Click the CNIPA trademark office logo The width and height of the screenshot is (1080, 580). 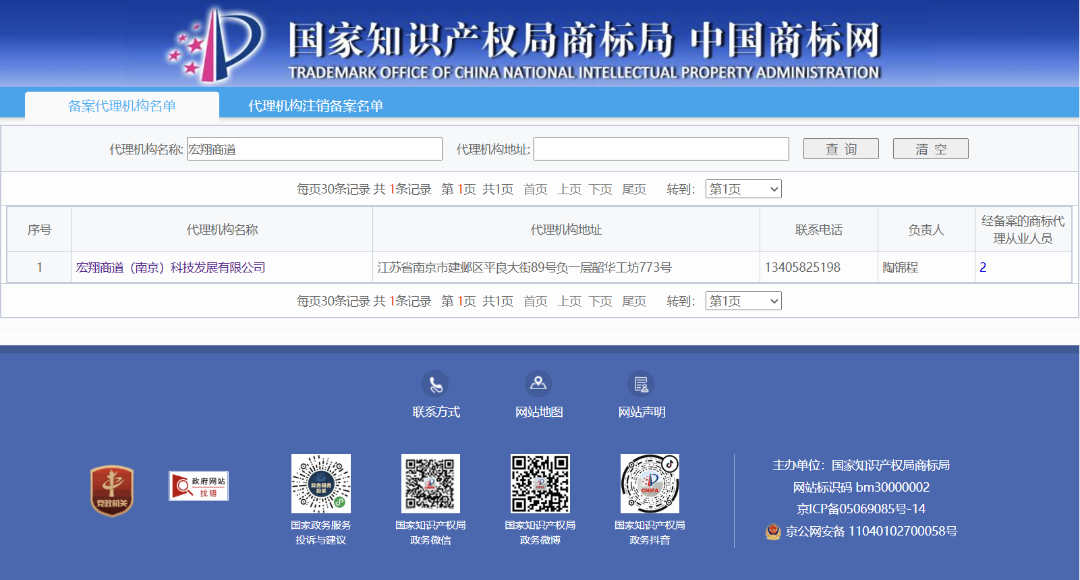coord(216,45)
